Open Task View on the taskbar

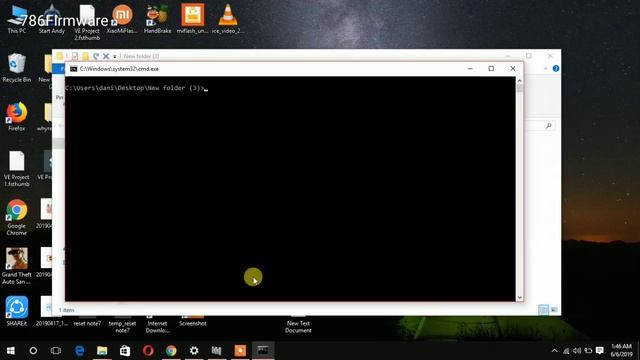click(x=56, y=351)
